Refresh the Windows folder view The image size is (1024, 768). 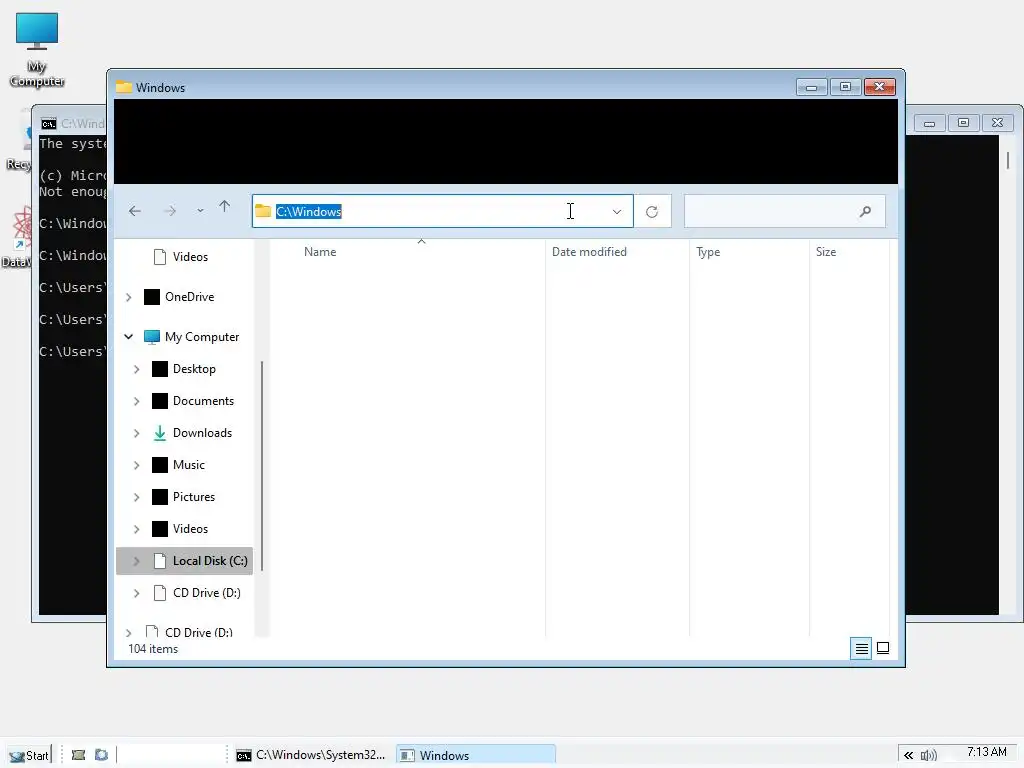[x=652, y=212]
